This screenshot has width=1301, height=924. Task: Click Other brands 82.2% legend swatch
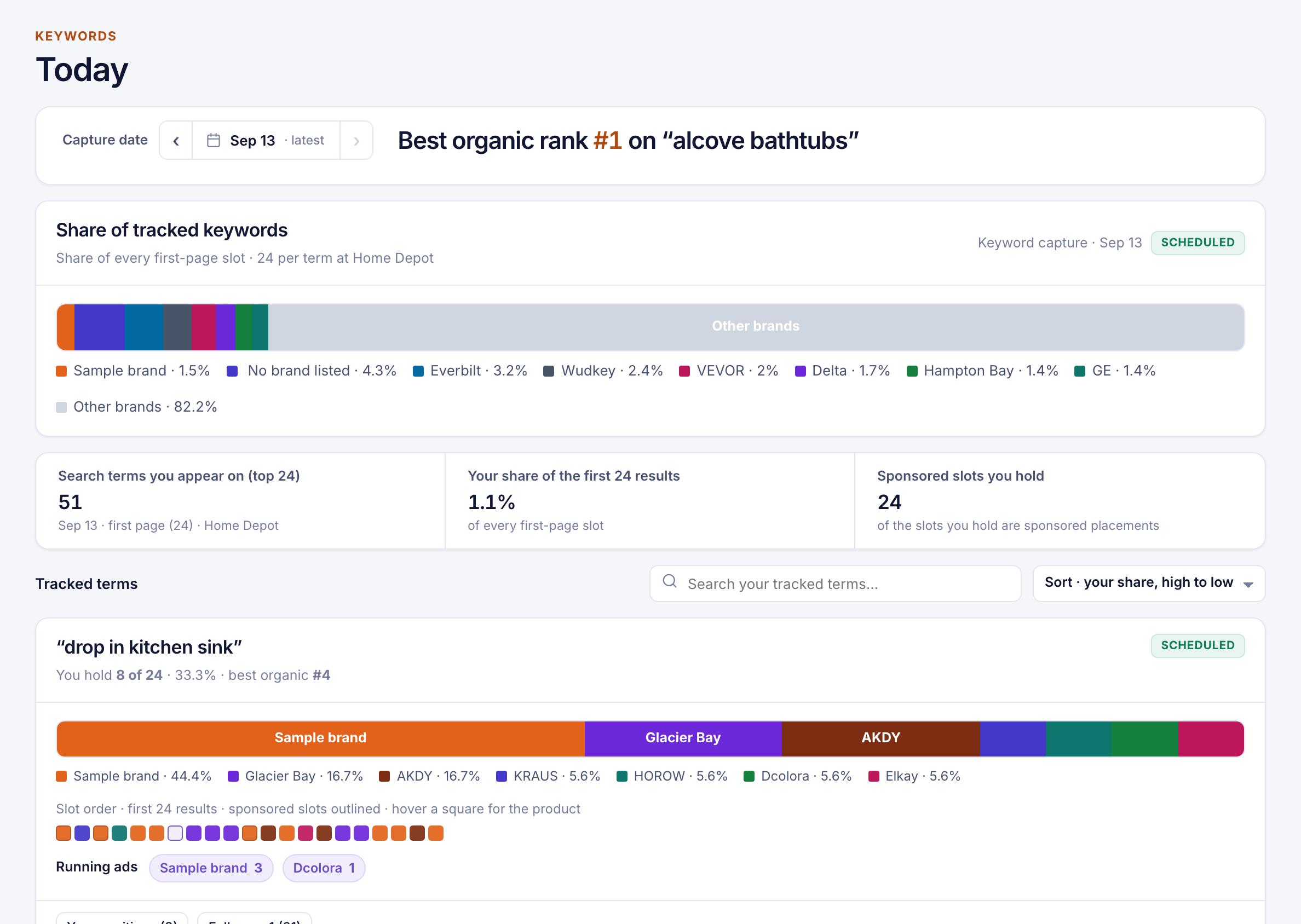tap(61, 407)
